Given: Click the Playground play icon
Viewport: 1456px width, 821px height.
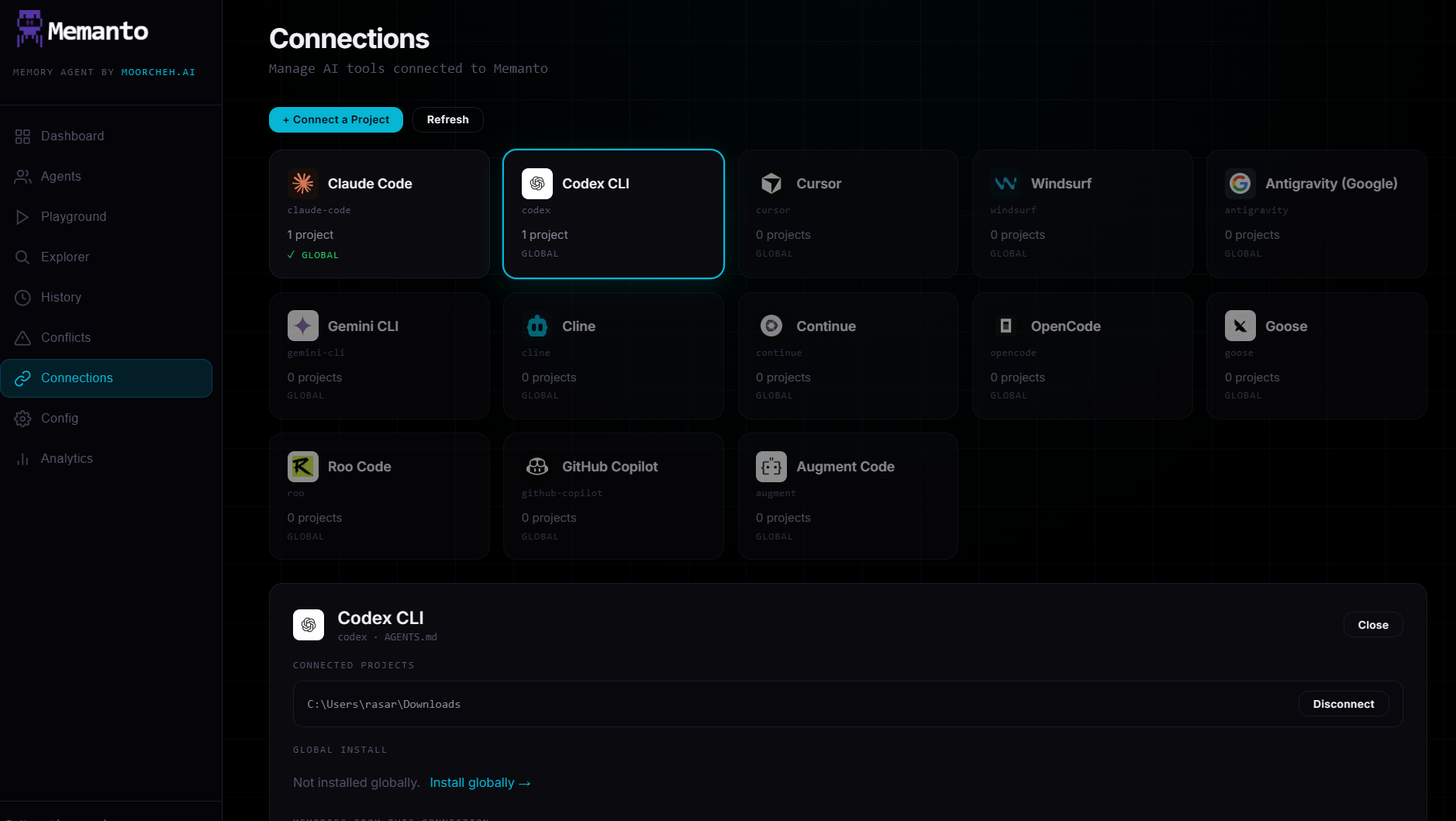Looking at the screenshot, I should [22, 217].
